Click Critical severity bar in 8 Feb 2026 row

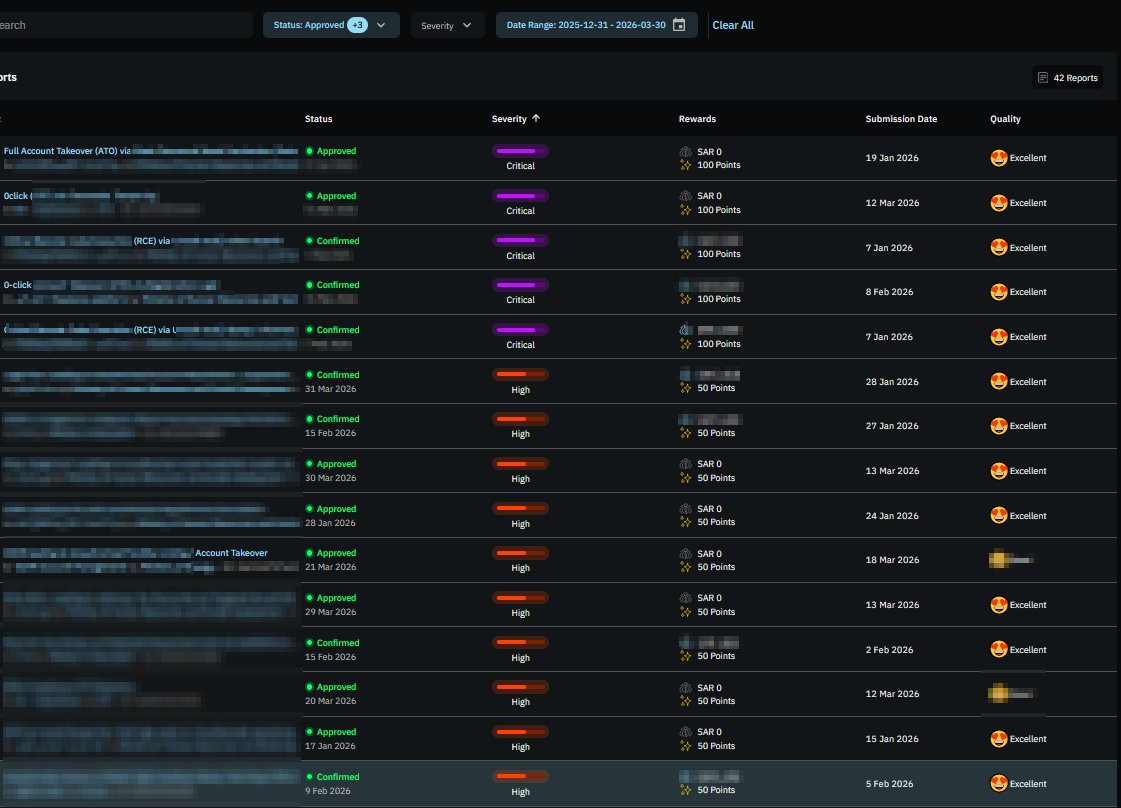[520, 285]
